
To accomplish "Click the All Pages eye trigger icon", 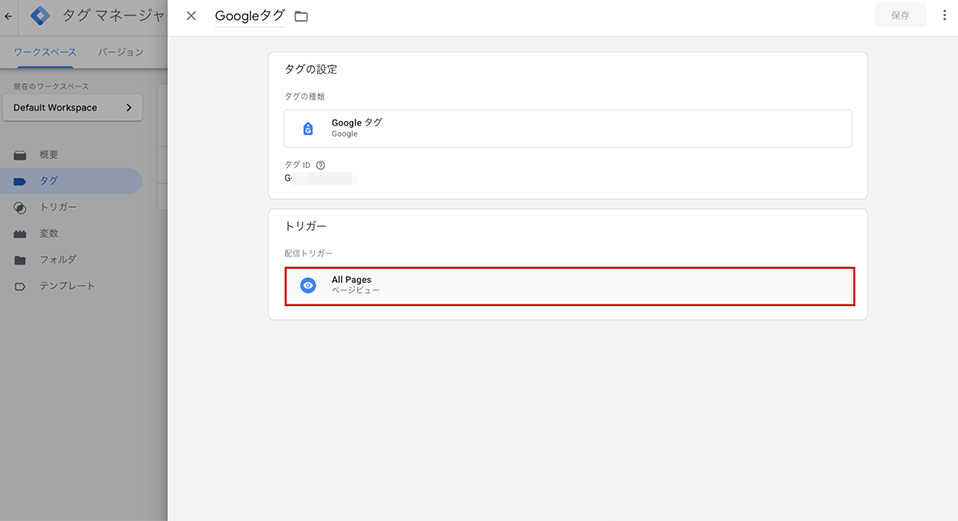I will tap(308, 285).
